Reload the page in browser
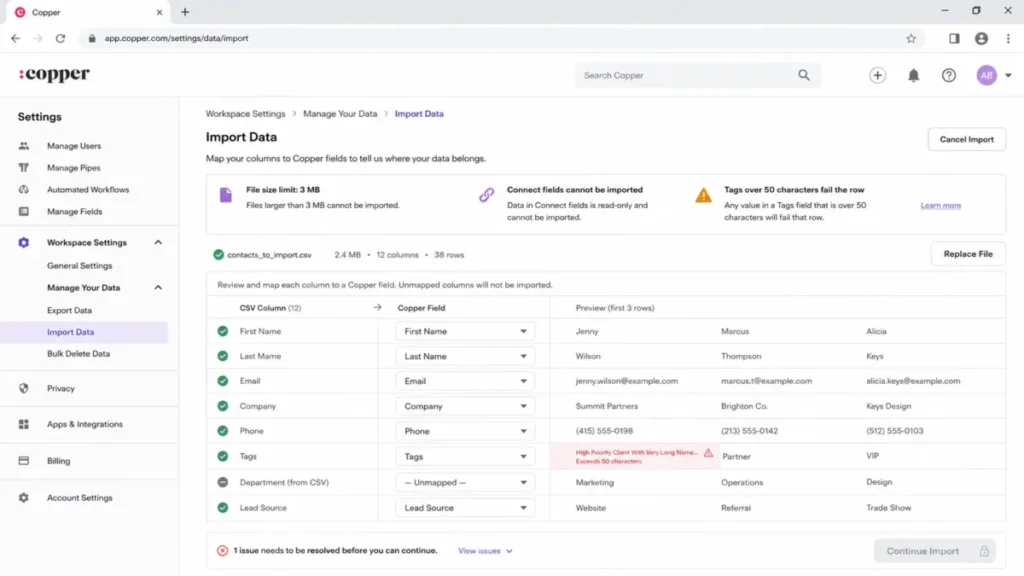 tap(60, 39)
